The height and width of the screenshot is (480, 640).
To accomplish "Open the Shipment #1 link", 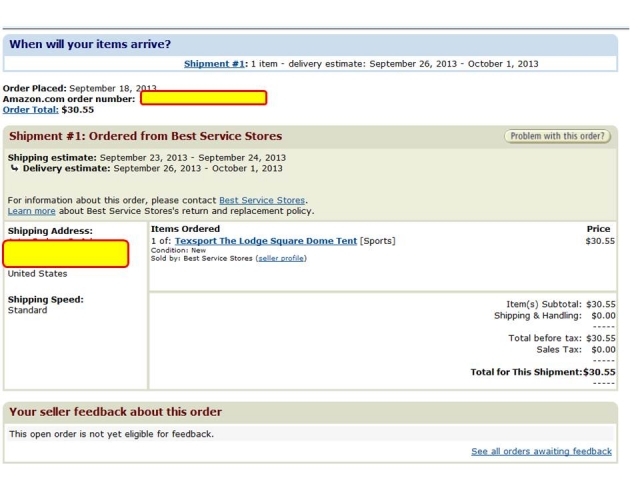I will (214, 64).
